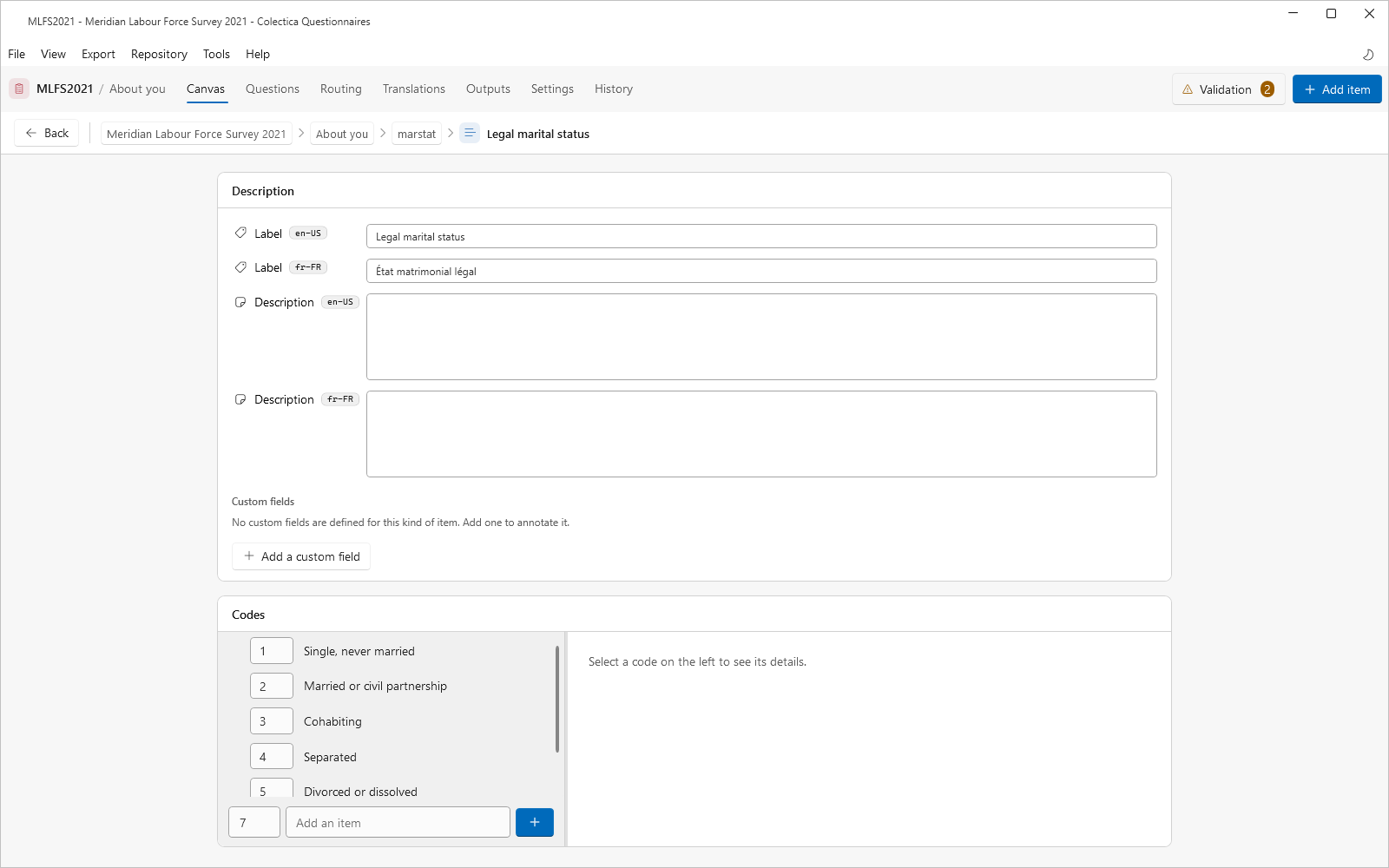Select the Divorced or dissolved code

(x=360, y=792)
